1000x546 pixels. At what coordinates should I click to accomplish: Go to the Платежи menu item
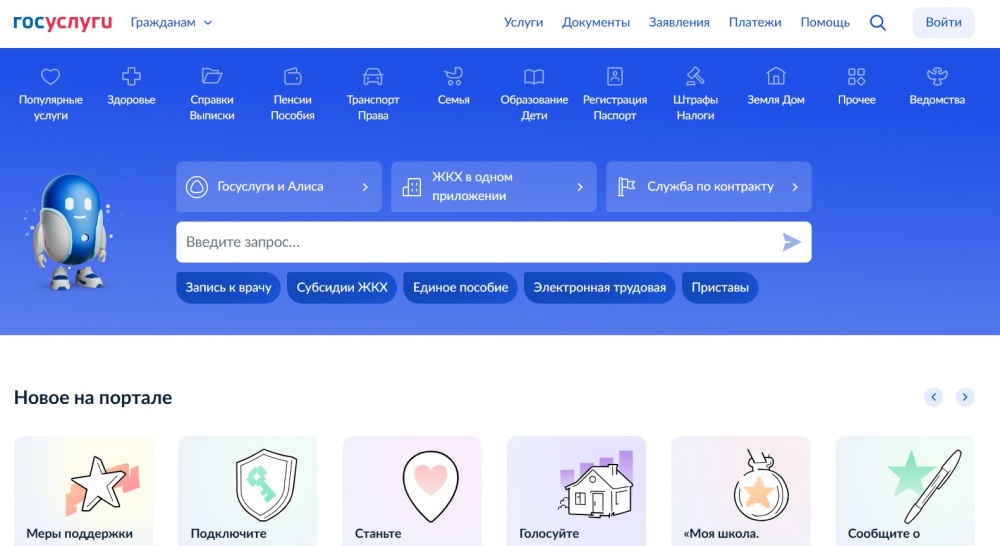click(x=755, y=23)
